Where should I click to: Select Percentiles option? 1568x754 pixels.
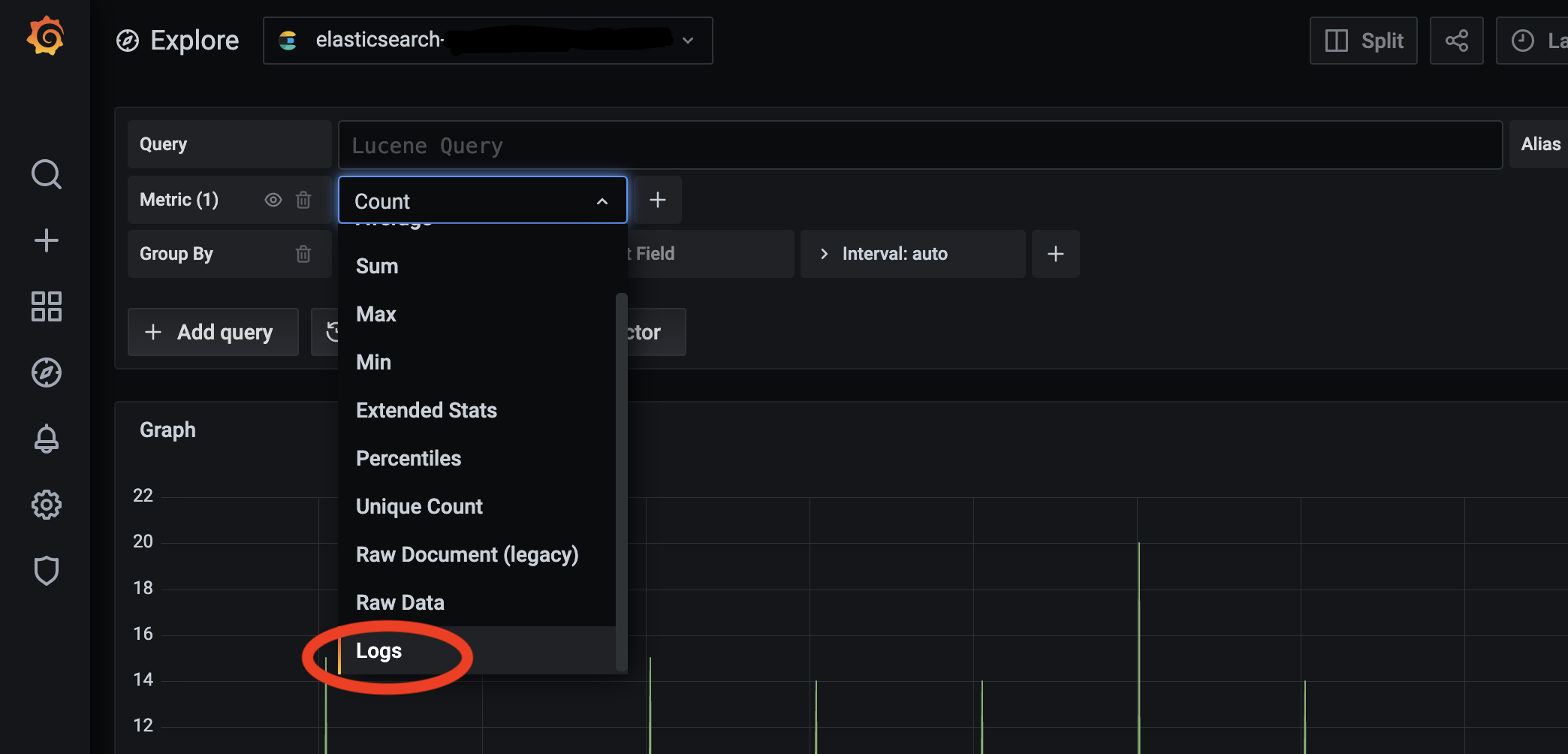(477, 458)
